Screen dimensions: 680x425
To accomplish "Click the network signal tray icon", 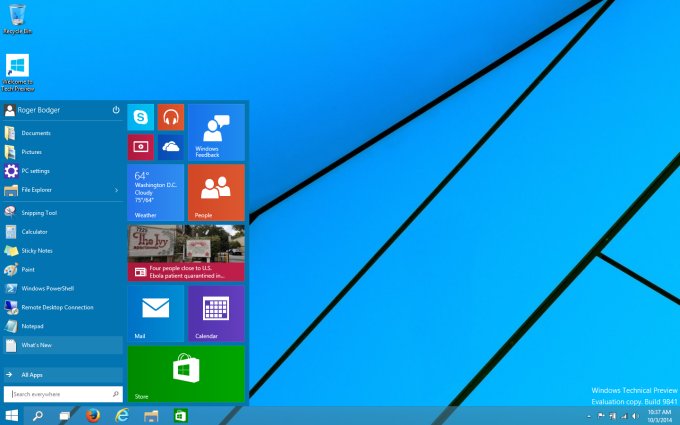I will coord(624,416).
